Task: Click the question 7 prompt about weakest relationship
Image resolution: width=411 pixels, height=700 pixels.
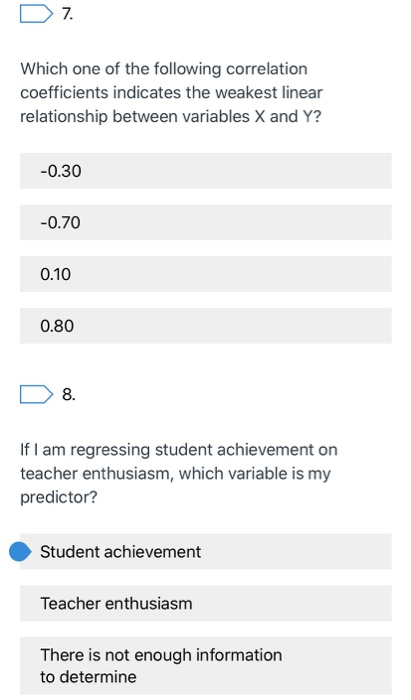Action: tap(171, 92)
